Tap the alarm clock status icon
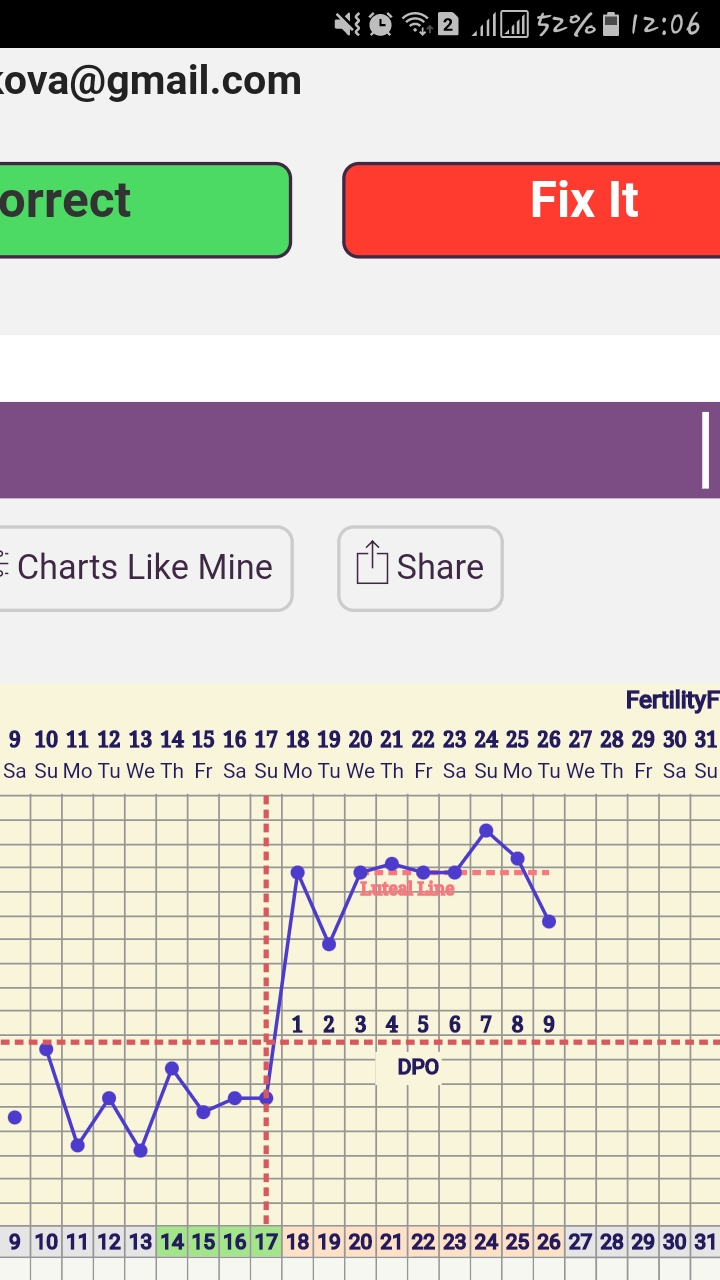Viewport: 720px width, 1280px height. point(380,23)
